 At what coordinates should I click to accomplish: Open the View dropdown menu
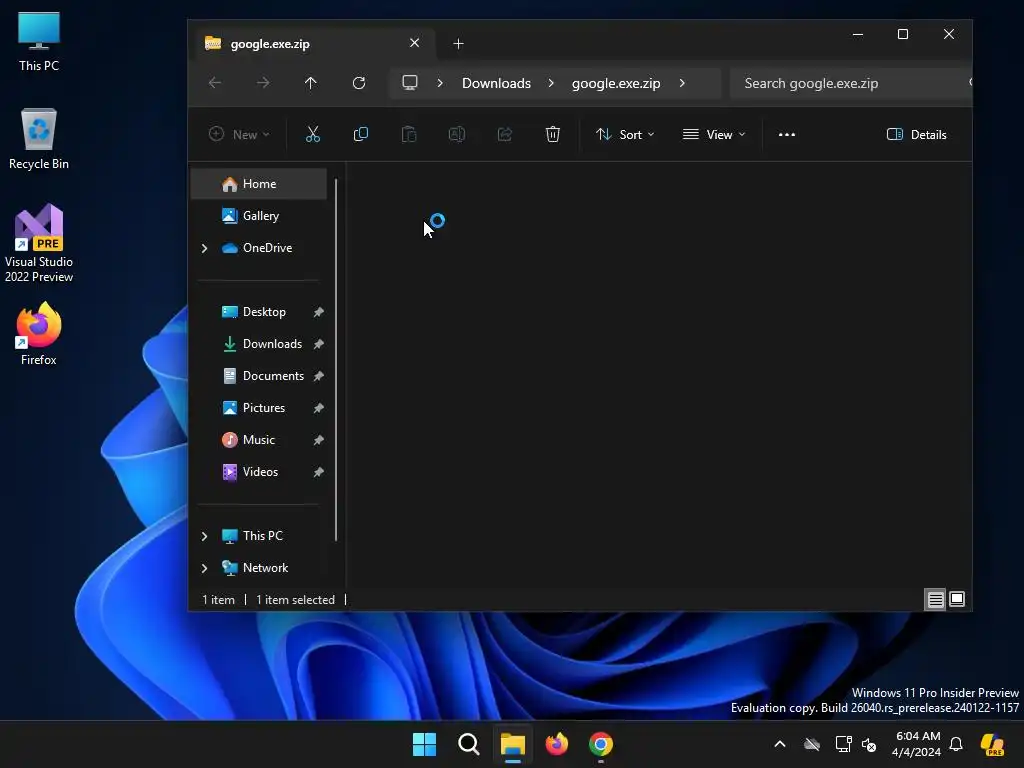714,135
